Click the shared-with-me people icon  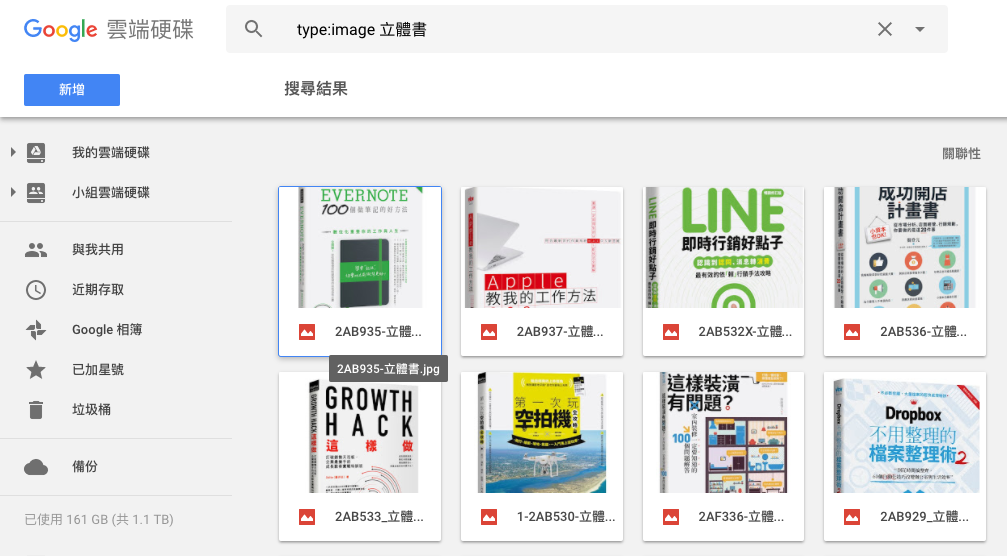coord(36,250)
